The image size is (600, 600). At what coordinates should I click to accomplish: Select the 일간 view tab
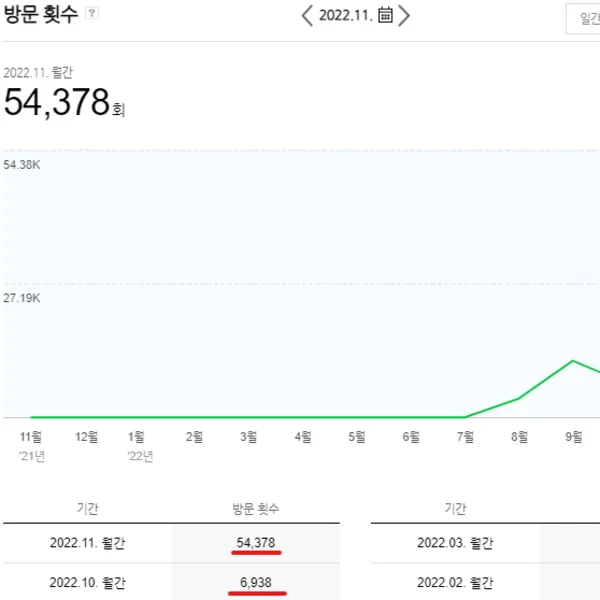587,18
